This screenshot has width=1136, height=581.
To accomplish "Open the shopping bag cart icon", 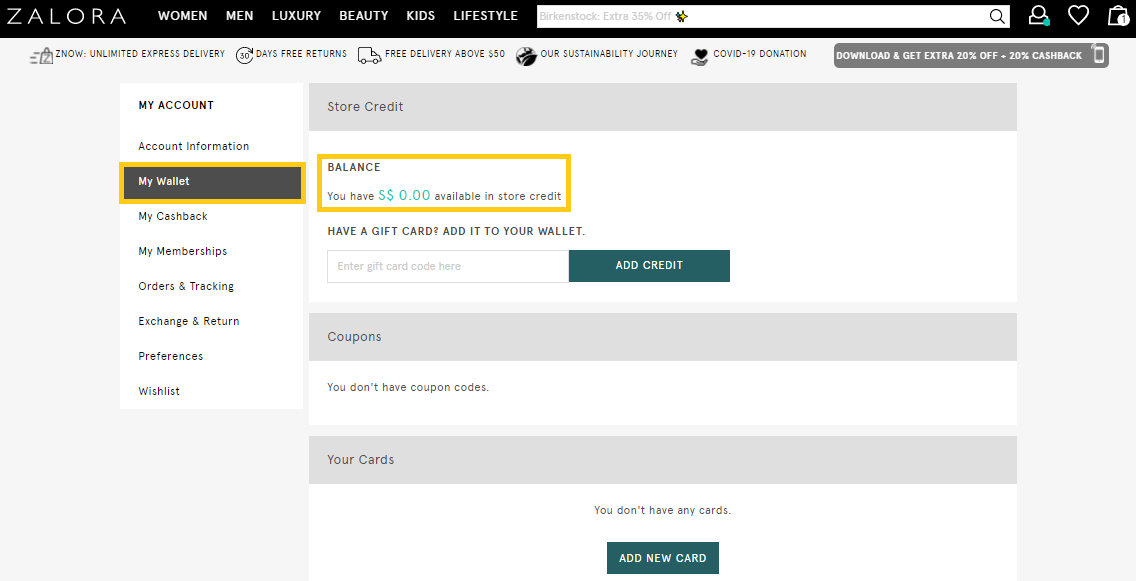I will [x=1119, y=15].
